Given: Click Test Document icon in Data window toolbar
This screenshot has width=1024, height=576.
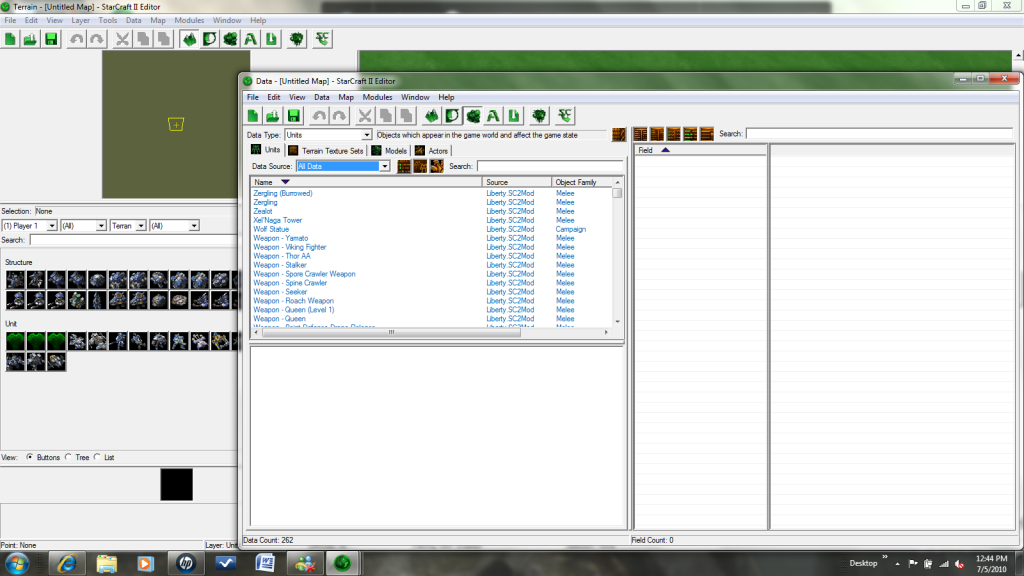Looking at the screenshot, I should pyautogui.click(x=539, y=116).
